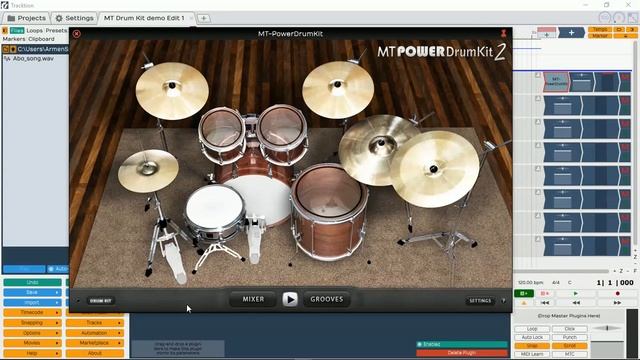This screenshot has width=640, height=360.
Task: Click the transport record button
Action: [x=618, y=293]
